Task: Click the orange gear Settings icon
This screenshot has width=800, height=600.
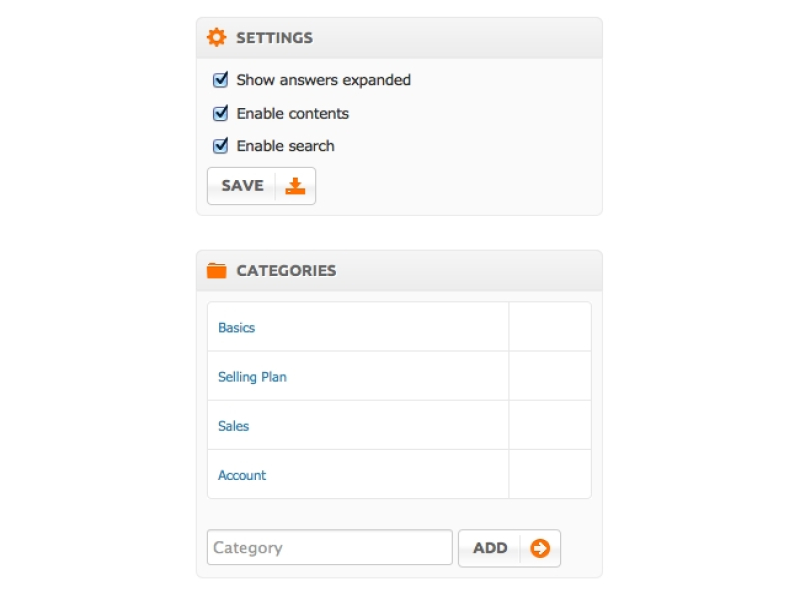Action: click(x=216, y=38)
